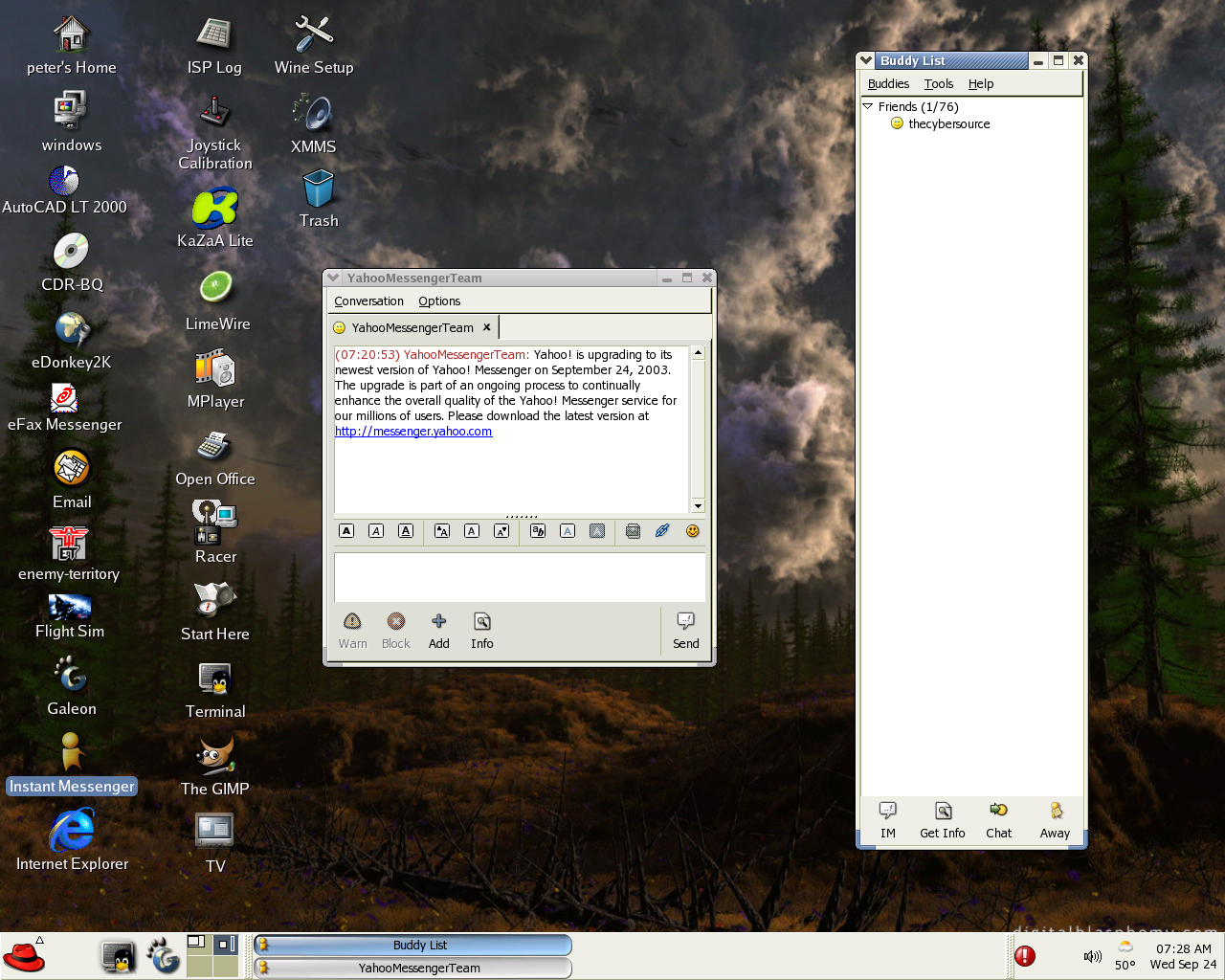Click the weather applet showing 50°
The height and width of the screenshot is (980, 1225).
(1125, 956)
